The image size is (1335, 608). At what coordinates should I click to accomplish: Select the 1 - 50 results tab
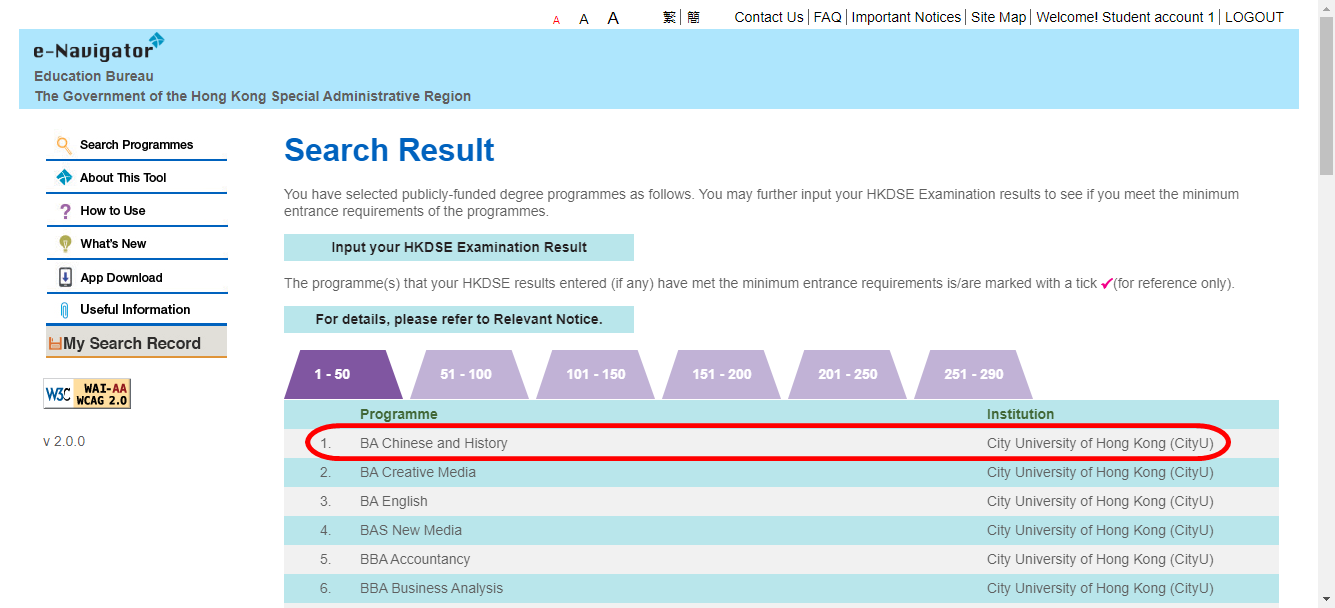[342, 374]
